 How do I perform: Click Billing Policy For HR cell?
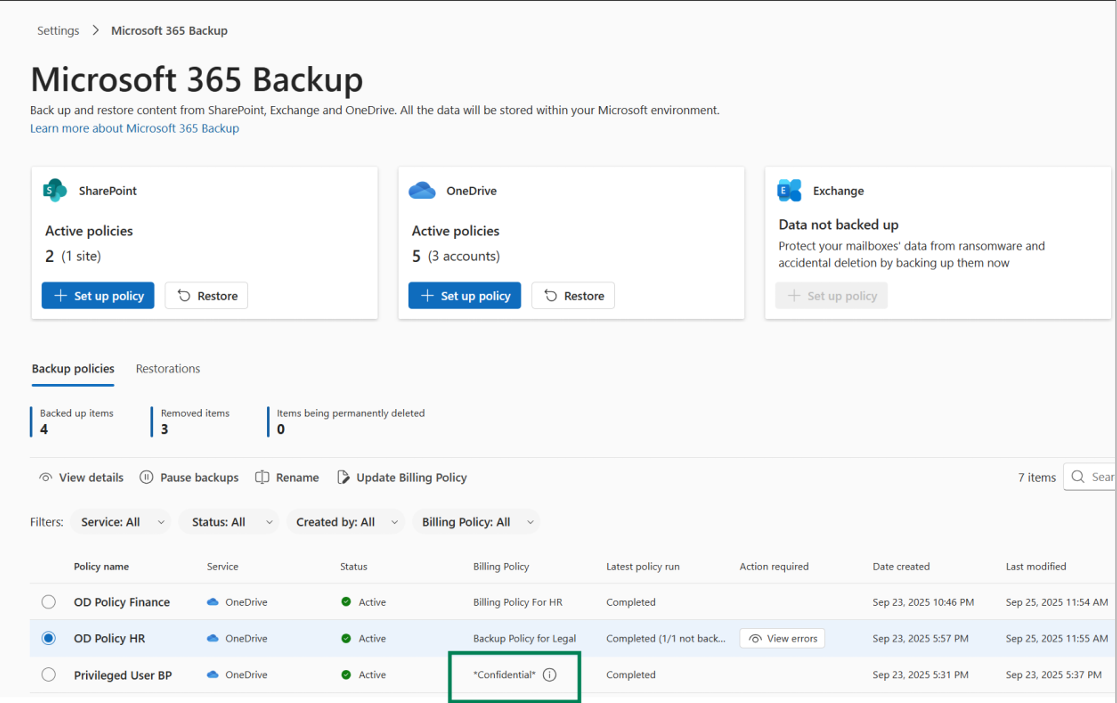[x=518, y=602]
